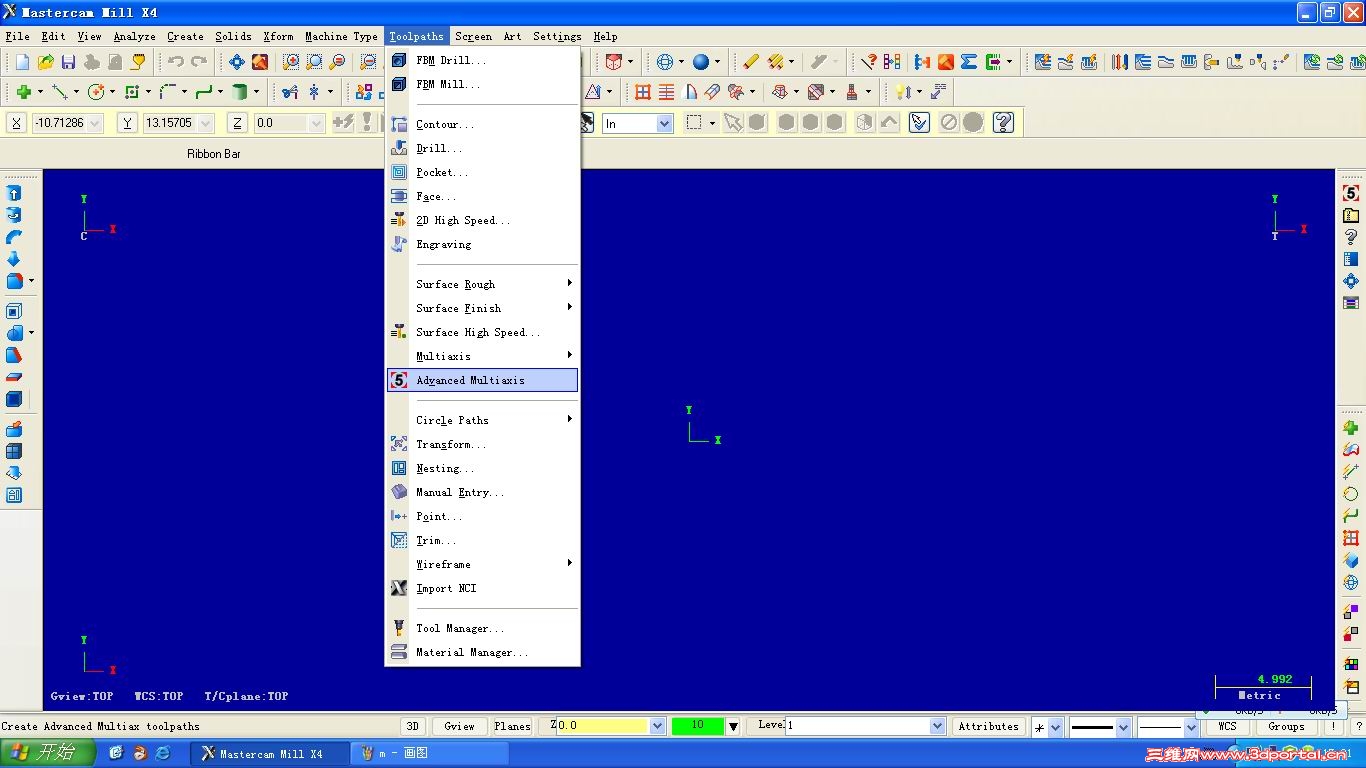Click the Fit to screen icon
The height and width of the screenshot is (768, 1366).
[237, 62]
